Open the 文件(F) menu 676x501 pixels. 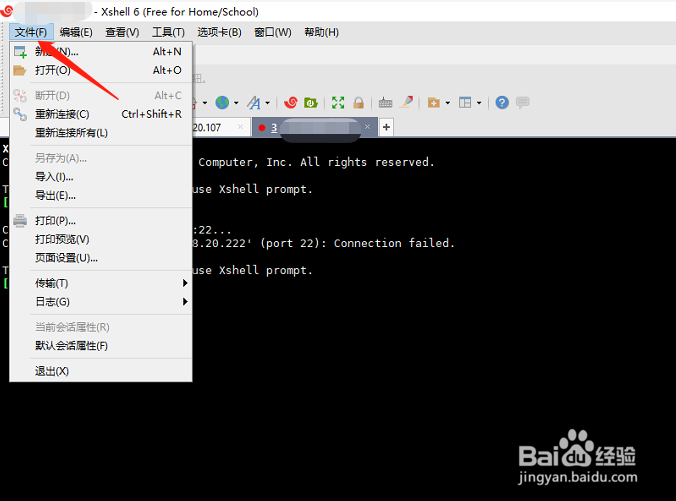pyautogui.click(x=31, y=32)
